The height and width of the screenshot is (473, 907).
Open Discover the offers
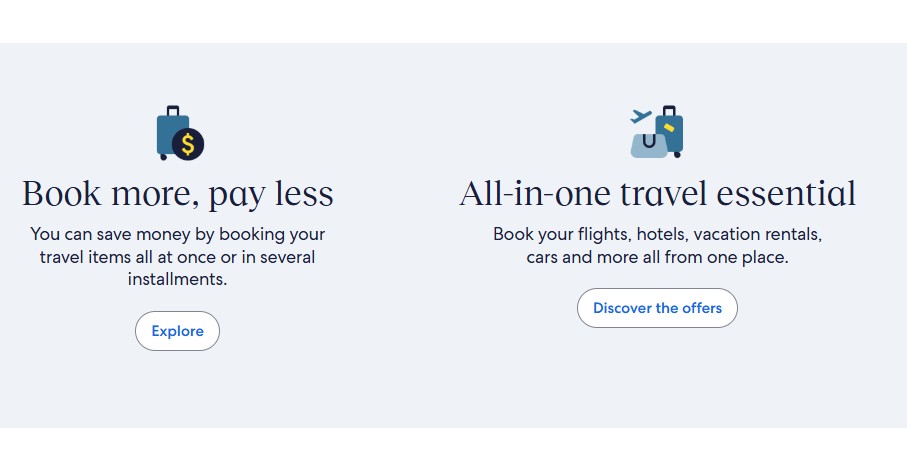click(x=657, y=308)
